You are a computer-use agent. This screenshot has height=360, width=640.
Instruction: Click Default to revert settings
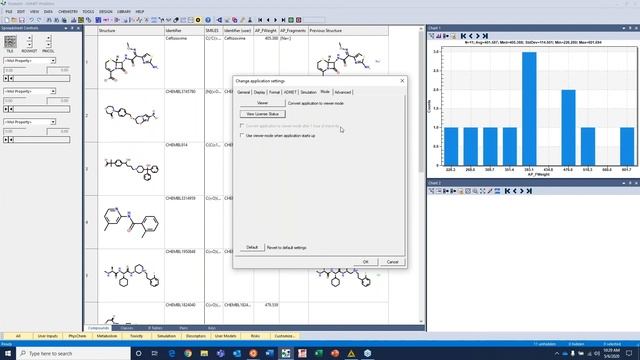point(252,247)
